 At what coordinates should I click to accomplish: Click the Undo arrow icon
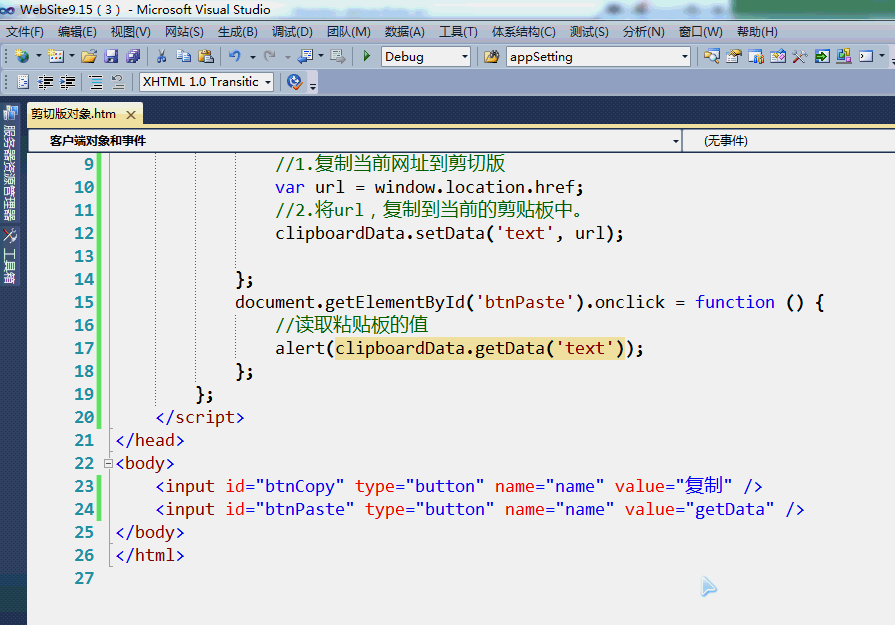pos(234,57)
